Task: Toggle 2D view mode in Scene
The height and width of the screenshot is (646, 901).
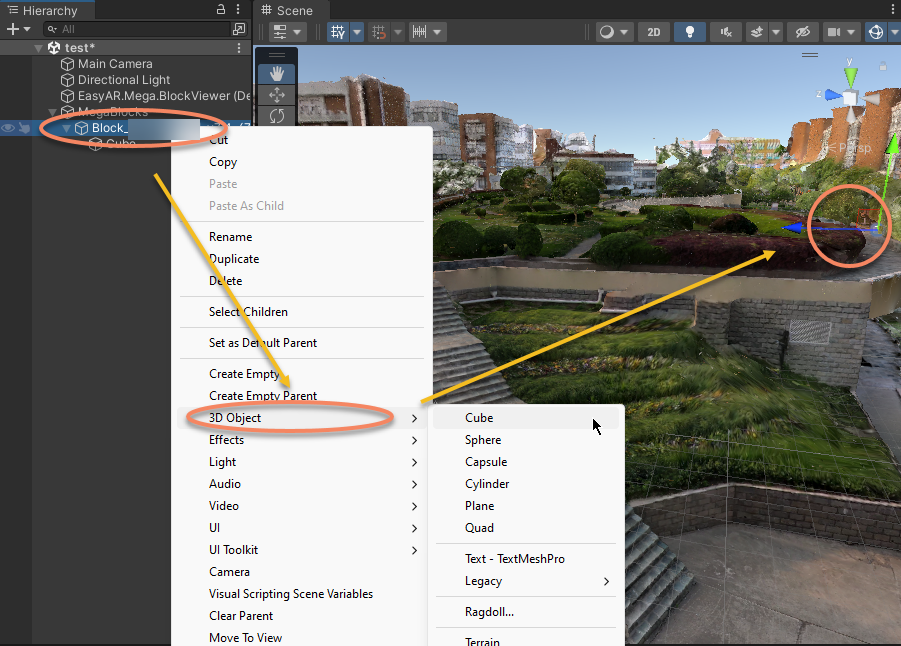Action: [653, 32]
